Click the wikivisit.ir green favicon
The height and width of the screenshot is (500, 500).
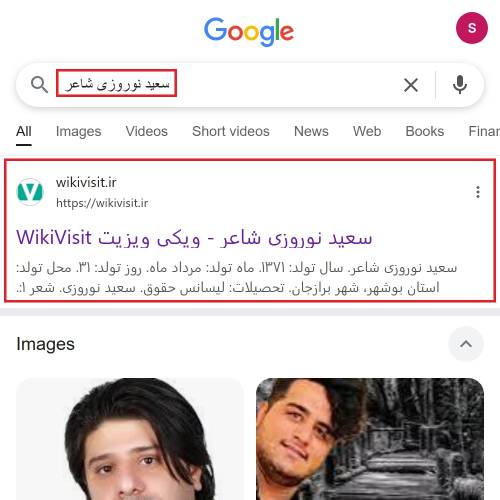(30, 192)
